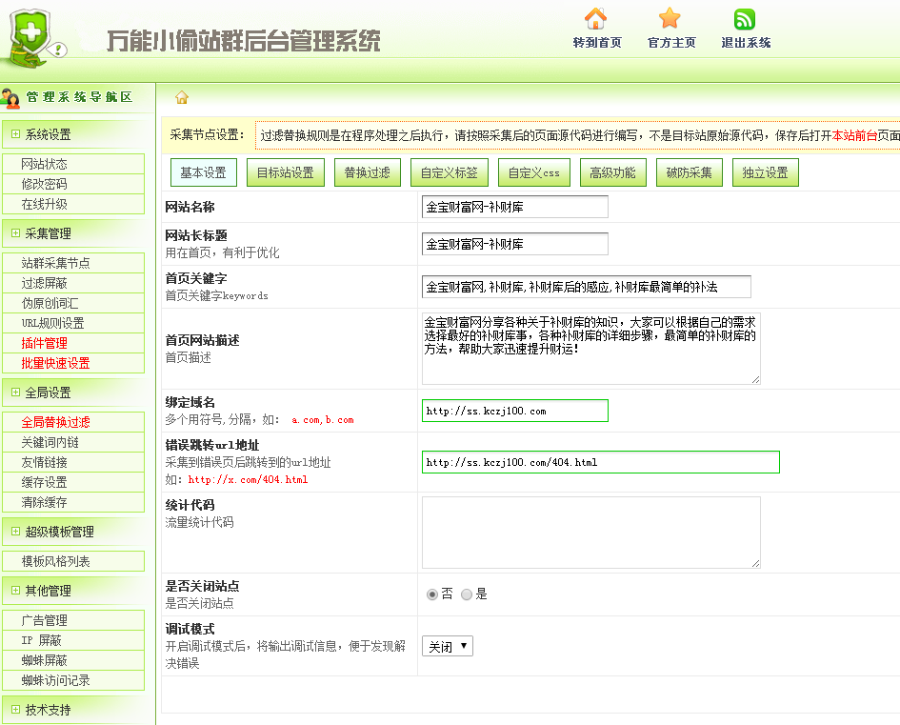This screenshot has width=900, height=725.
Task: Click the 统计代码 text area
Action: coord(590,532)
